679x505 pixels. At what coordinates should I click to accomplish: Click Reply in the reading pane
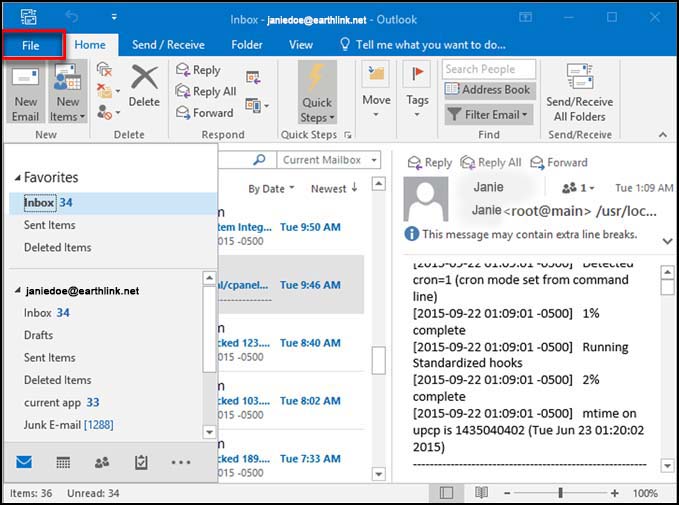pos(430,163)
